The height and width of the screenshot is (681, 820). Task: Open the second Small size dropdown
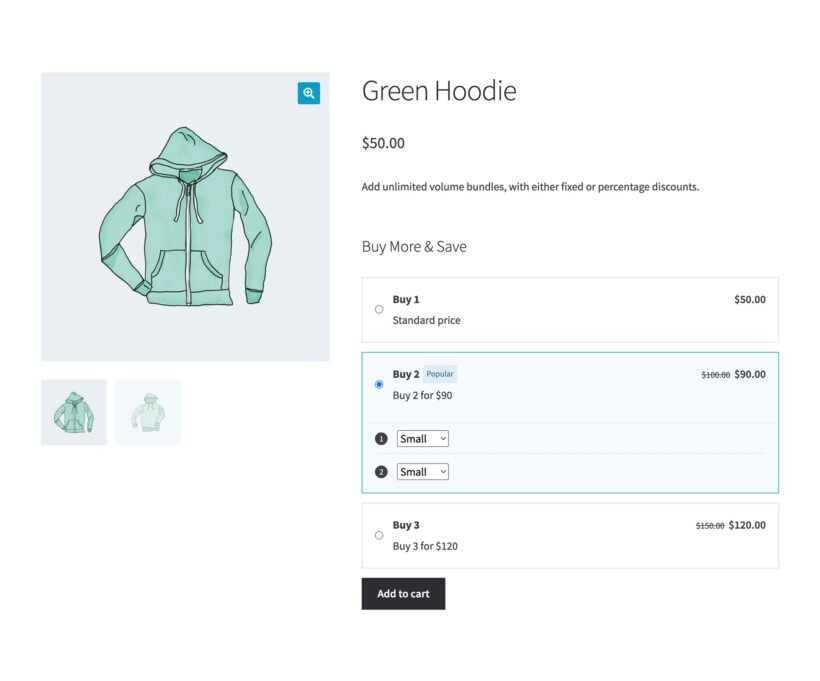pos(422,471)
